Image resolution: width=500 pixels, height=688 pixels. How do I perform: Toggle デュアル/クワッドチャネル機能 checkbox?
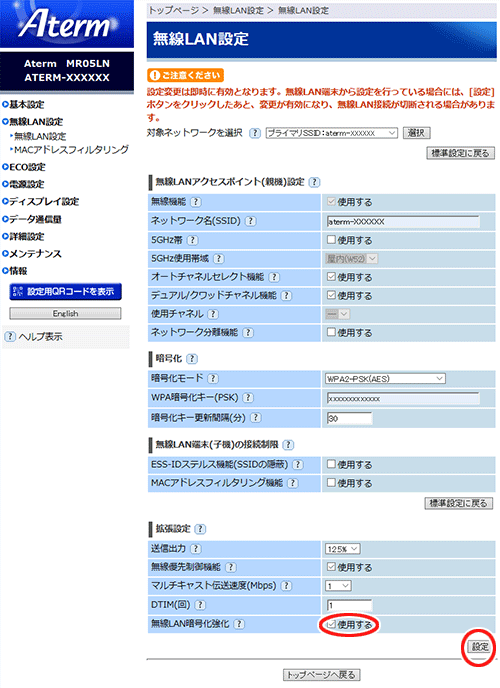tap(332, 295)
